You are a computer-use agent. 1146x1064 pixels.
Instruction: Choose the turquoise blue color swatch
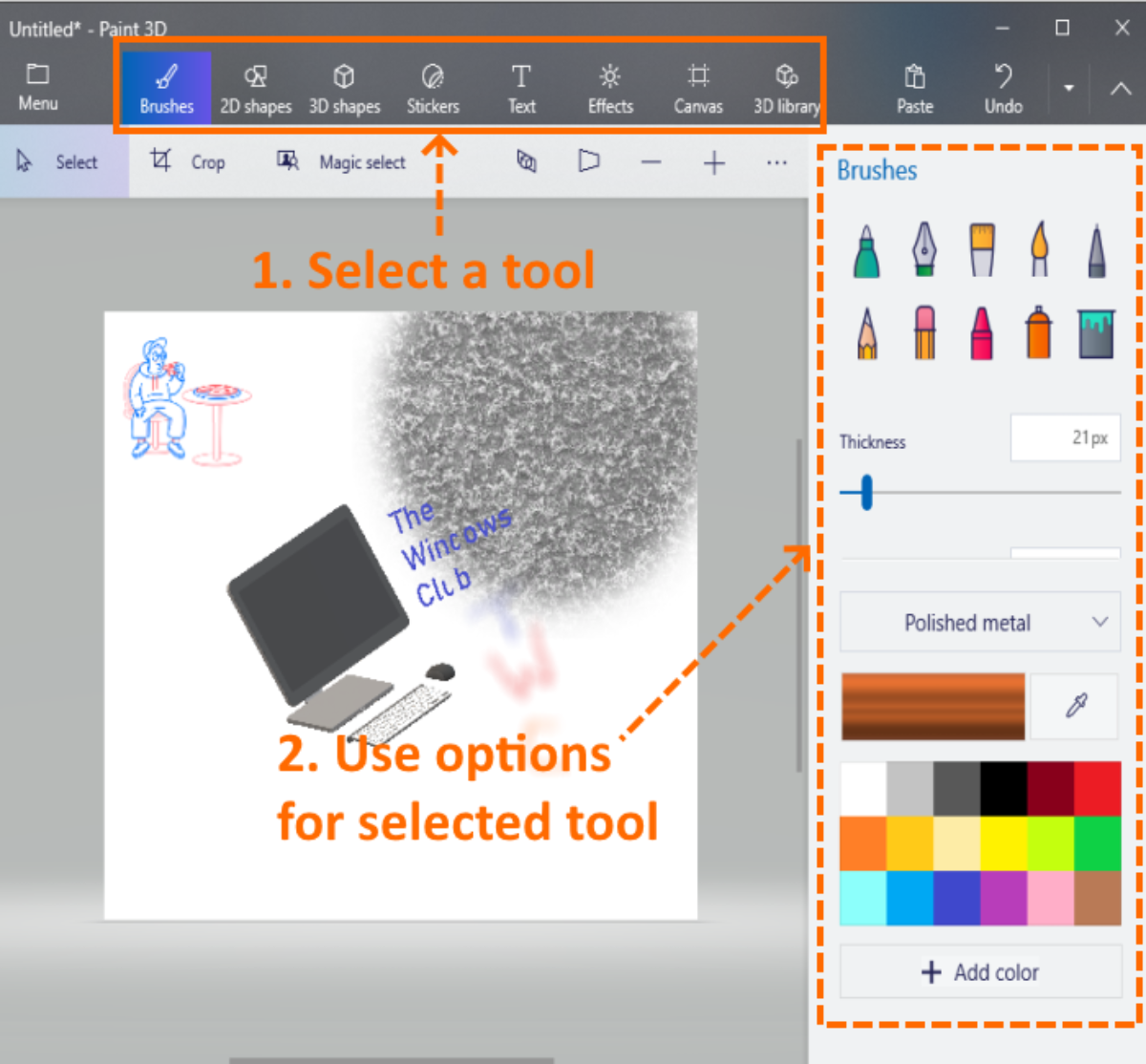(x=910, y=898)
